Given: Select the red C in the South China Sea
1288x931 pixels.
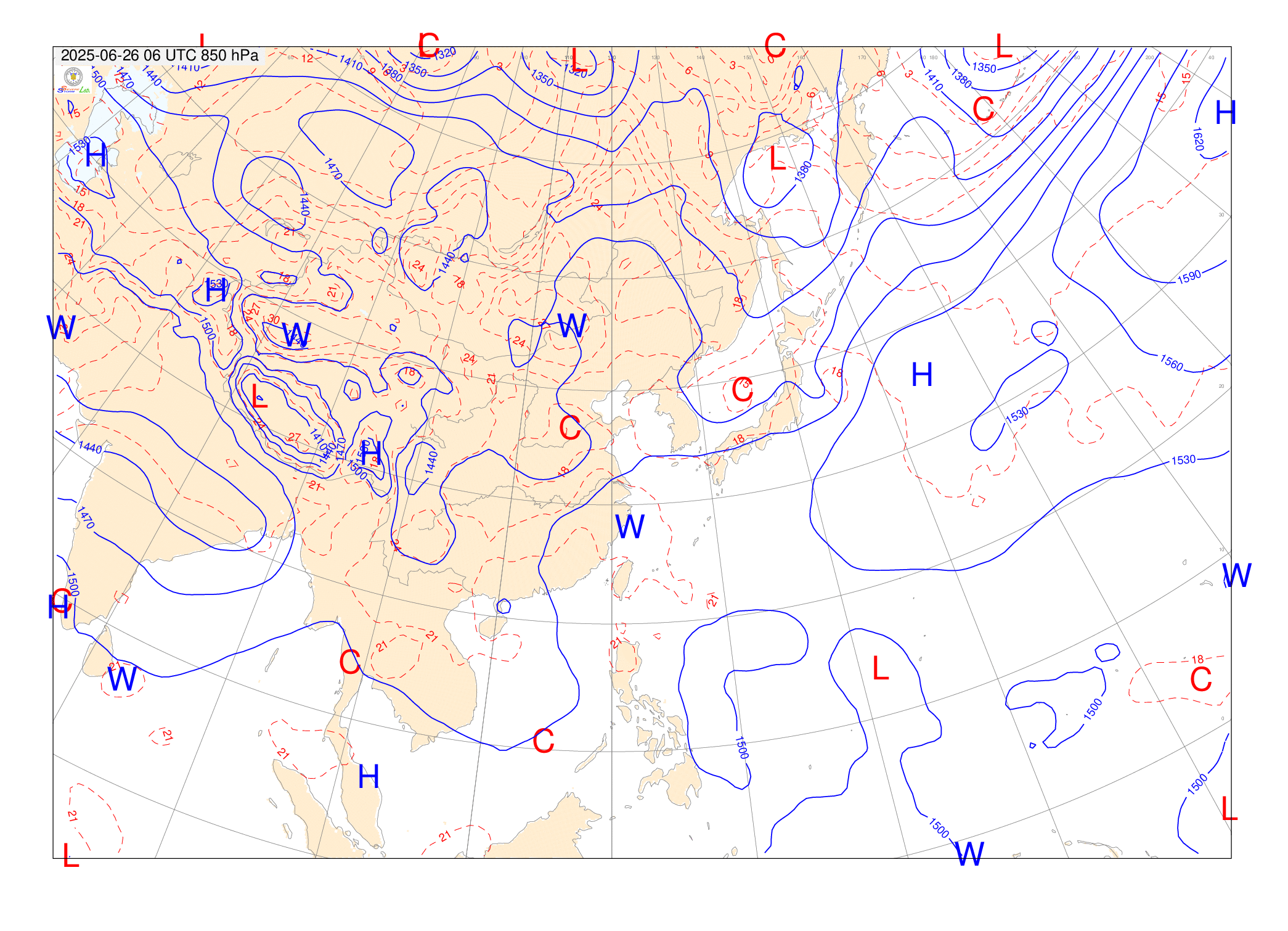Looking at the screenshot, I should pos(543,741).
